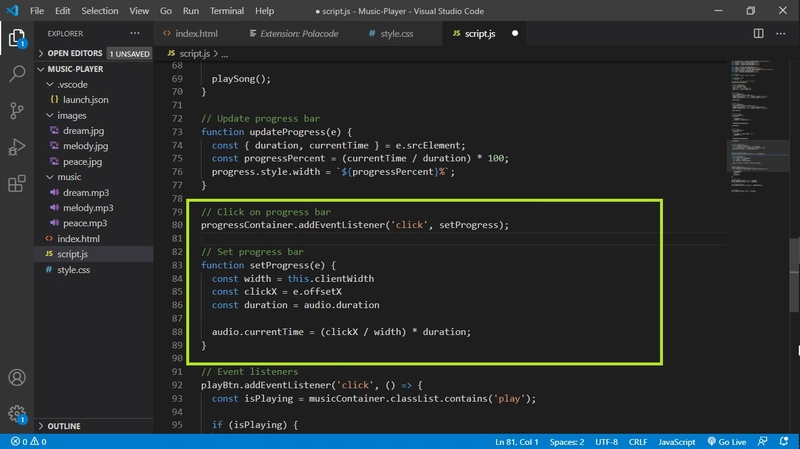Expand the Outline panel
Image resolution: width=800 pixels, height=449 pixels.
[x=64, y=425]
